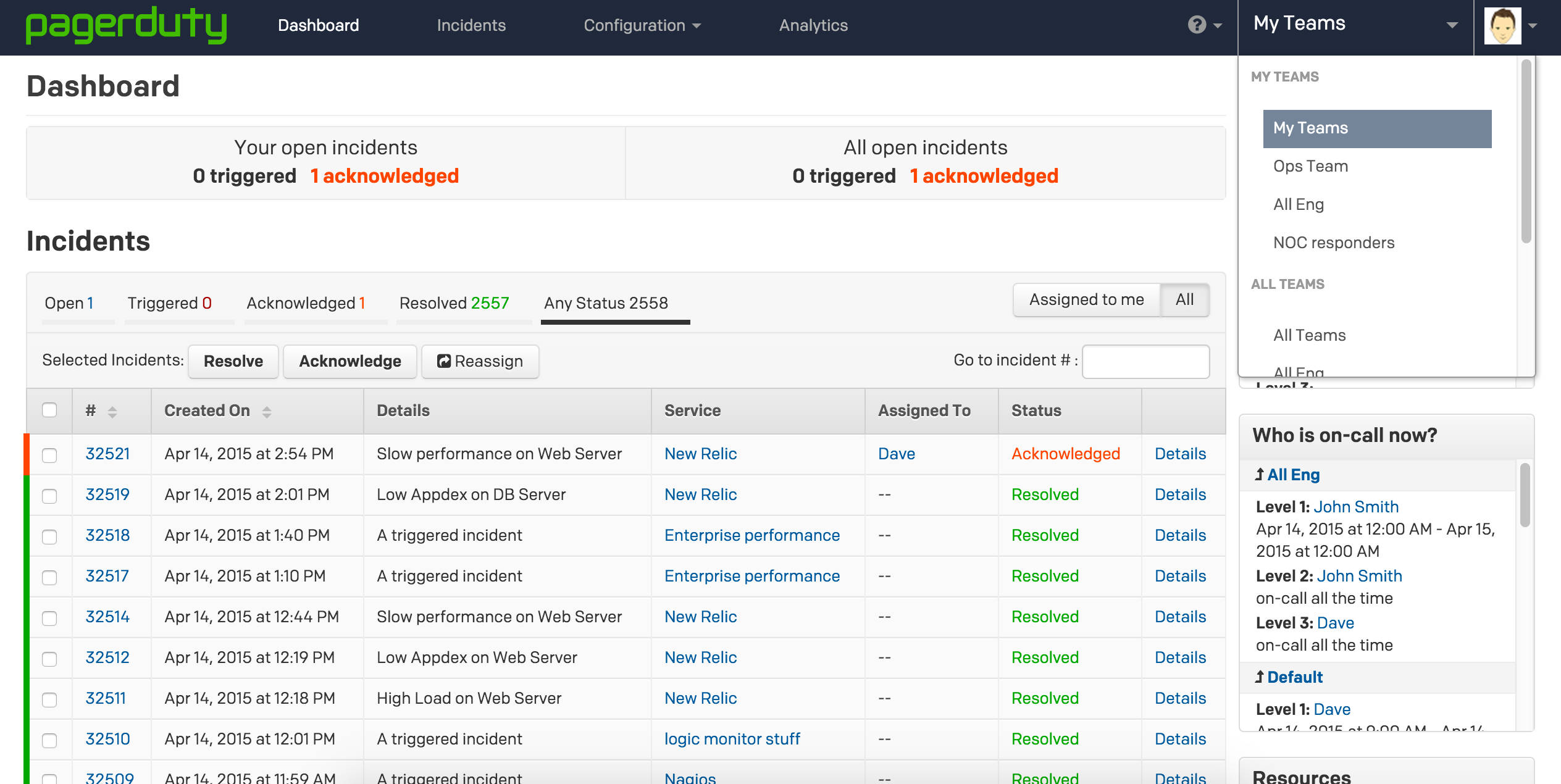Image resolution: width=1561 pixels, height=784 pixels.
Task: Select the checkbox for incident 32519
Action: (x=49, y=496)
